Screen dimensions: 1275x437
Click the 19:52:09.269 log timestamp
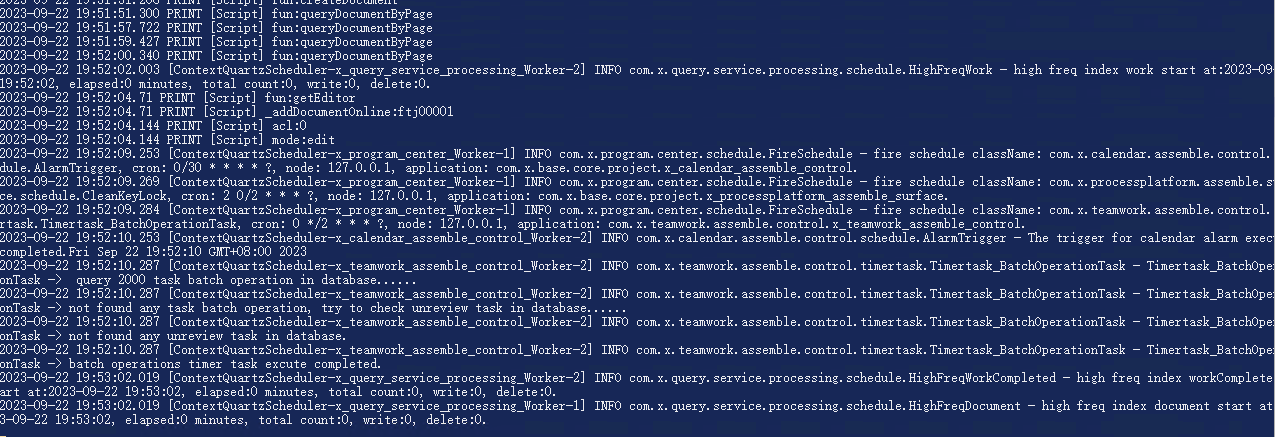pyautogui.click(x=80, y=182)
